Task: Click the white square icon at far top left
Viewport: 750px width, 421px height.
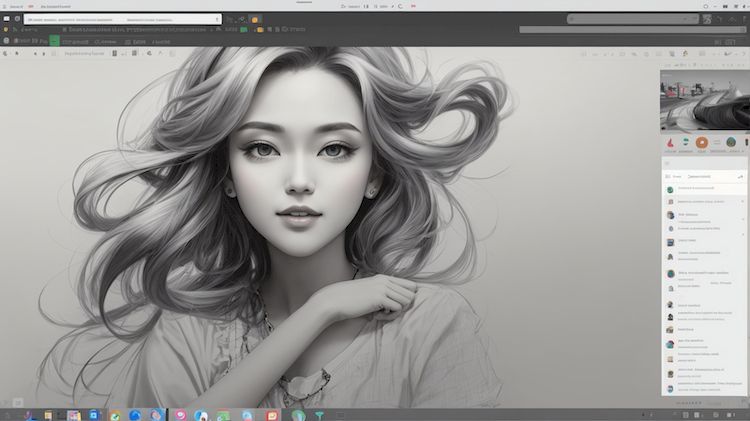Action: pyautogui.click(x=7, y=19)
